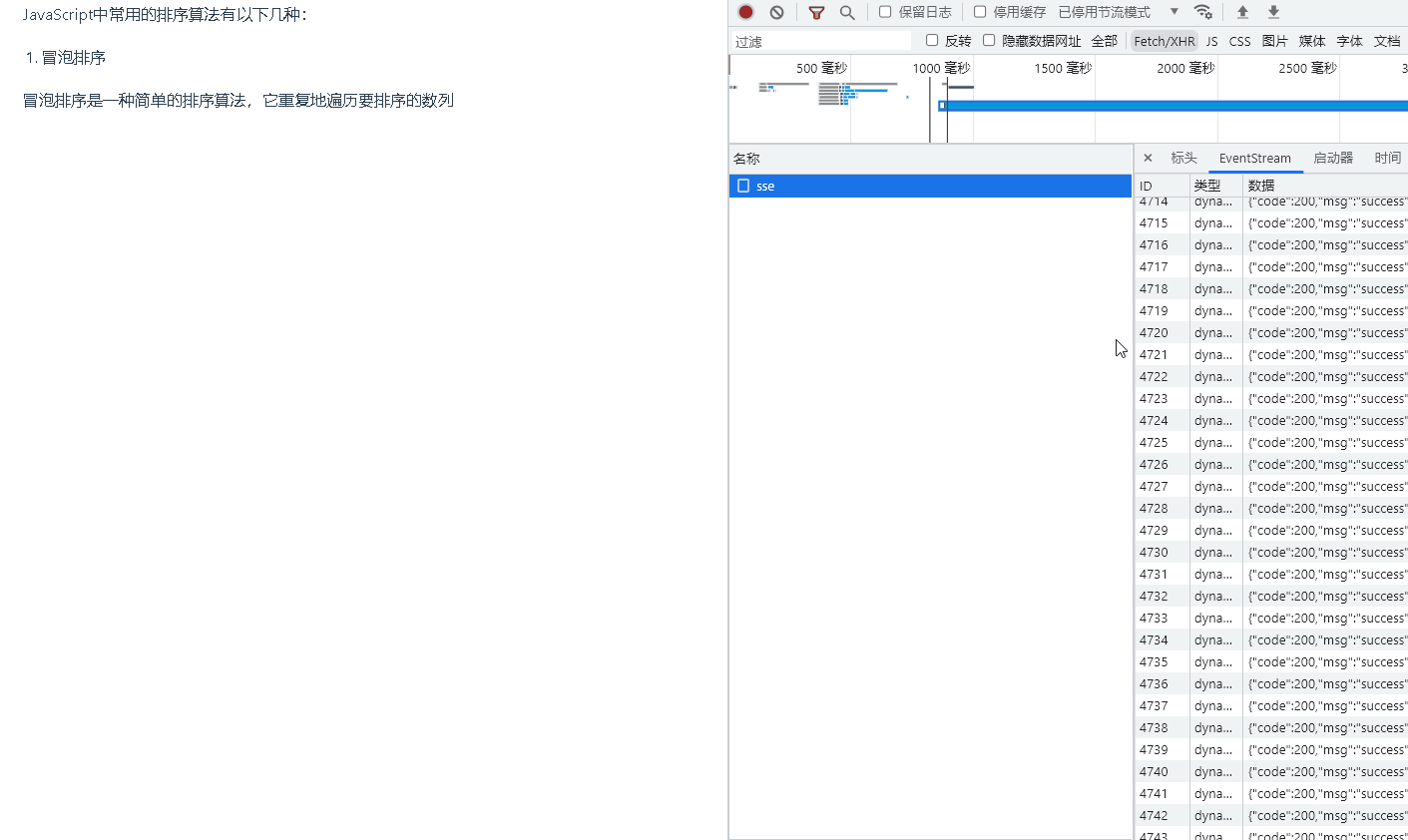Open network search with the magnifier icon

tap(847, 12)
